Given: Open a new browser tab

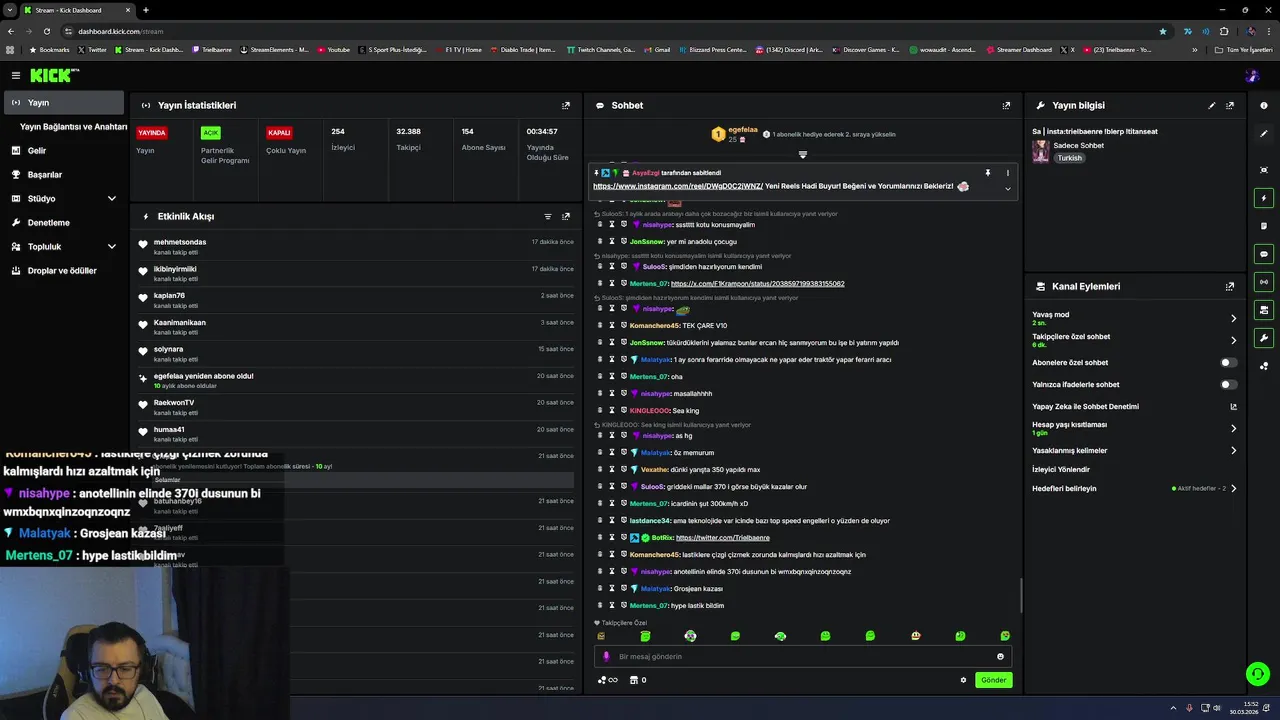Looking at the screenshot, I should pyautogui.click(x=145, y=10).
